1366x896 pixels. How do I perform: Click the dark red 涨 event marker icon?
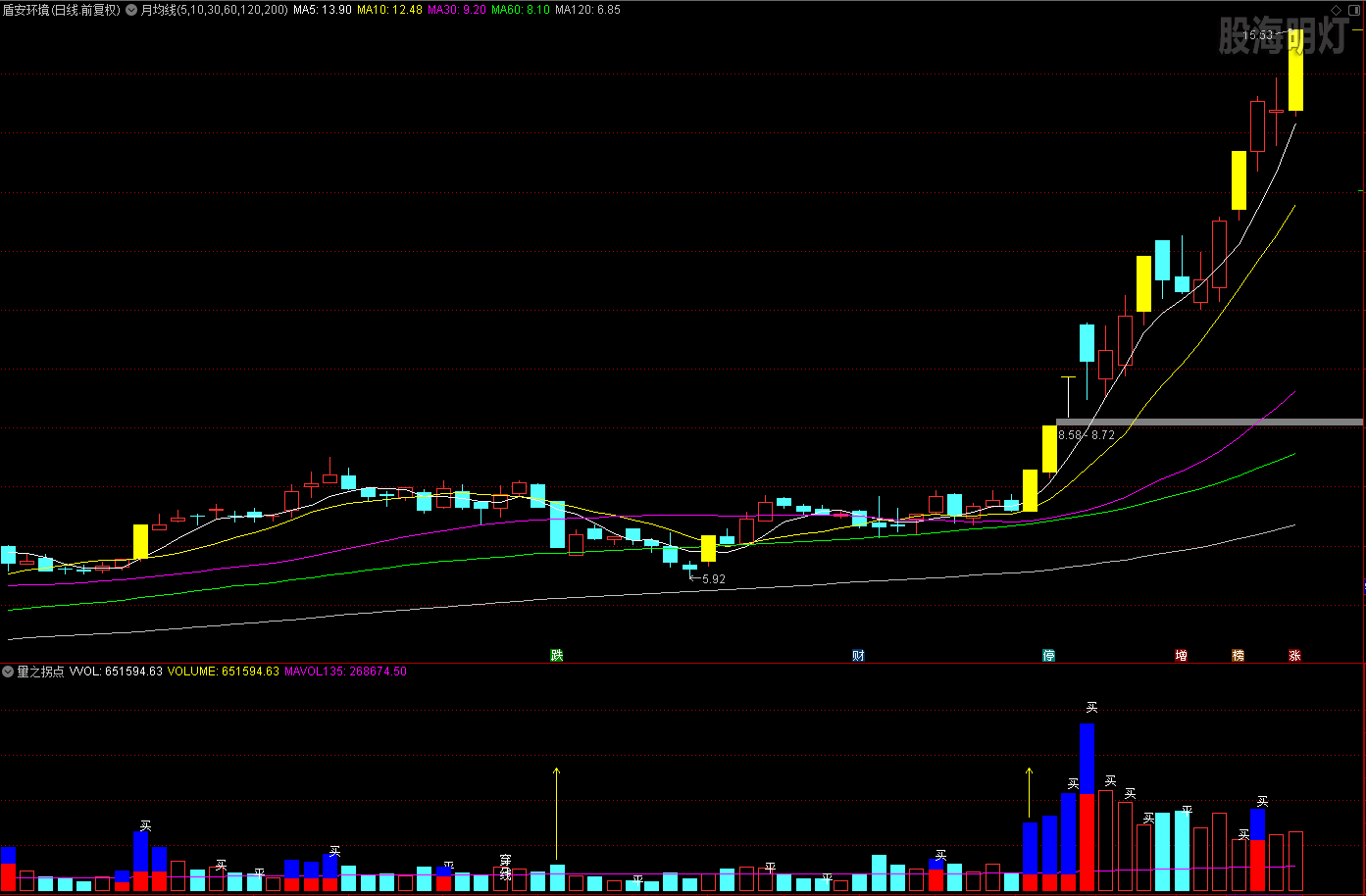[x=1294, y=655]
